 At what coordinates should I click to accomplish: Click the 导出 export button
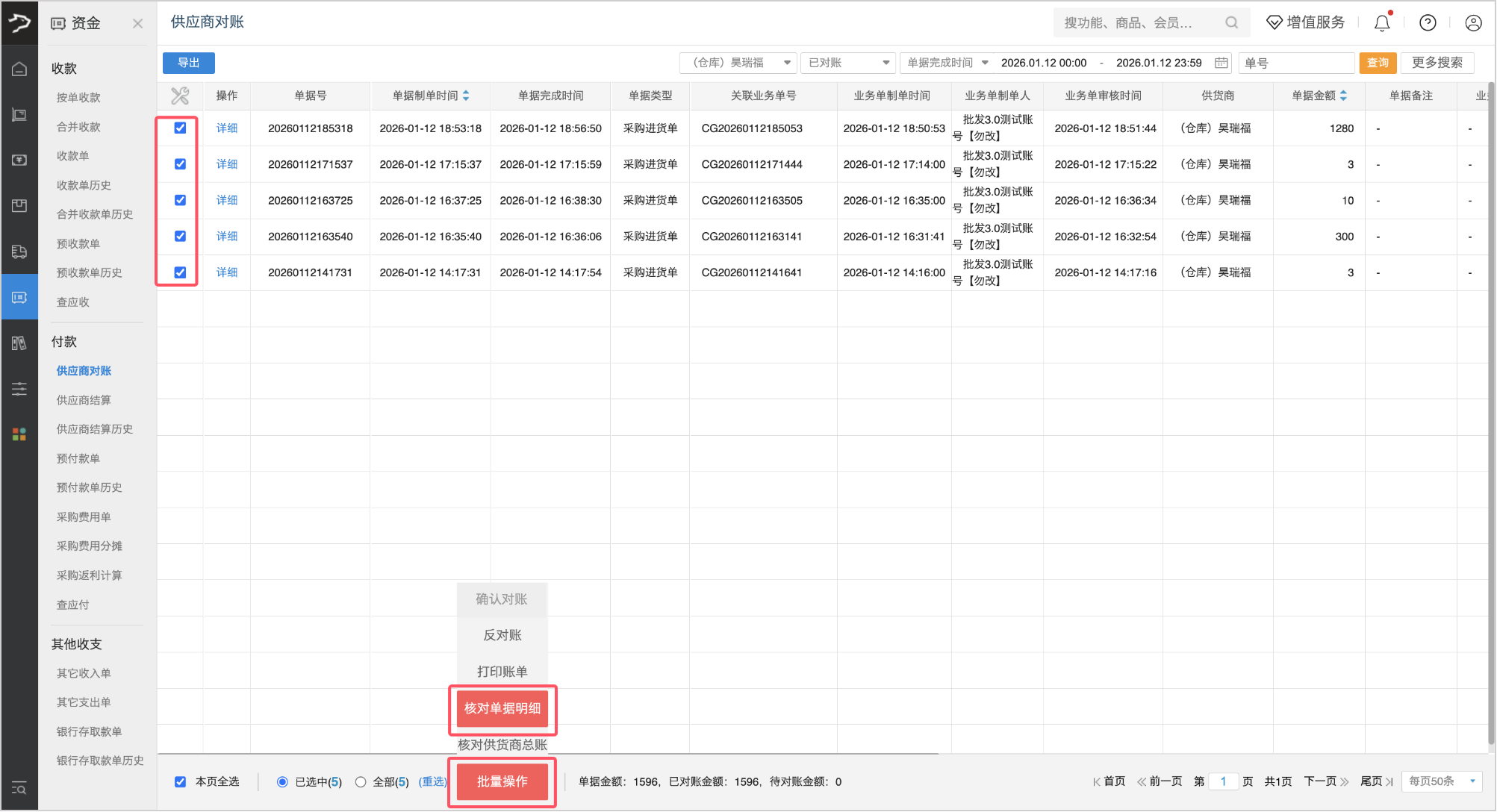click(x=188, y=63)
